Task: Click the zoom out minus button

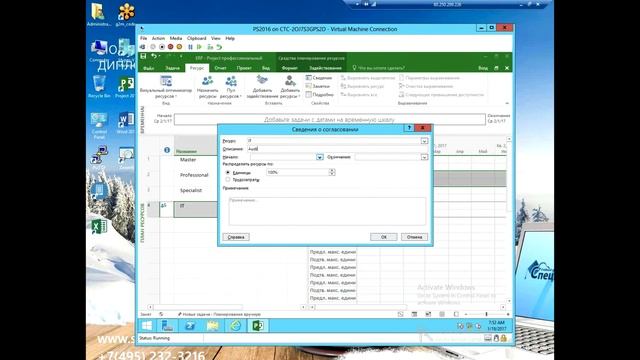Action: (x=466, y=314)
